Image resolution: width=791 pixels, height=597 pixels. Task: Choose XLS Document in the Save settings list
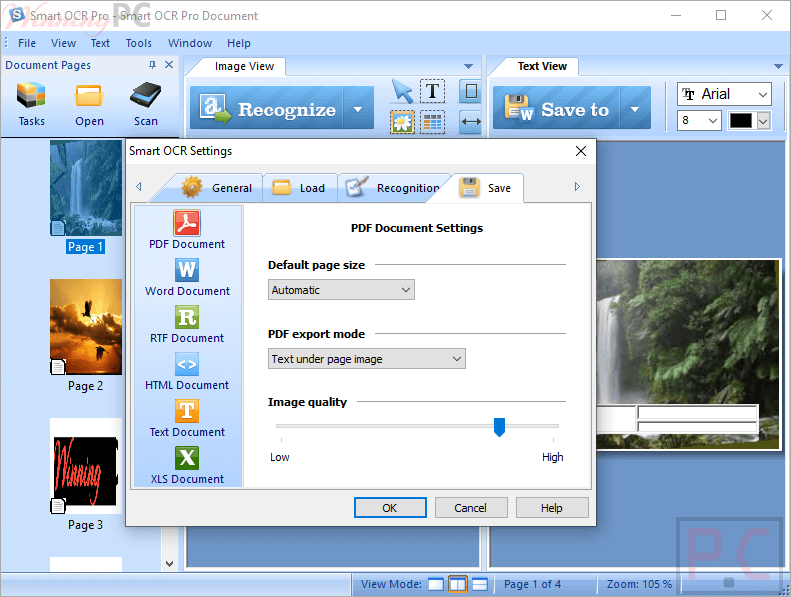click(x=187, y=465)
